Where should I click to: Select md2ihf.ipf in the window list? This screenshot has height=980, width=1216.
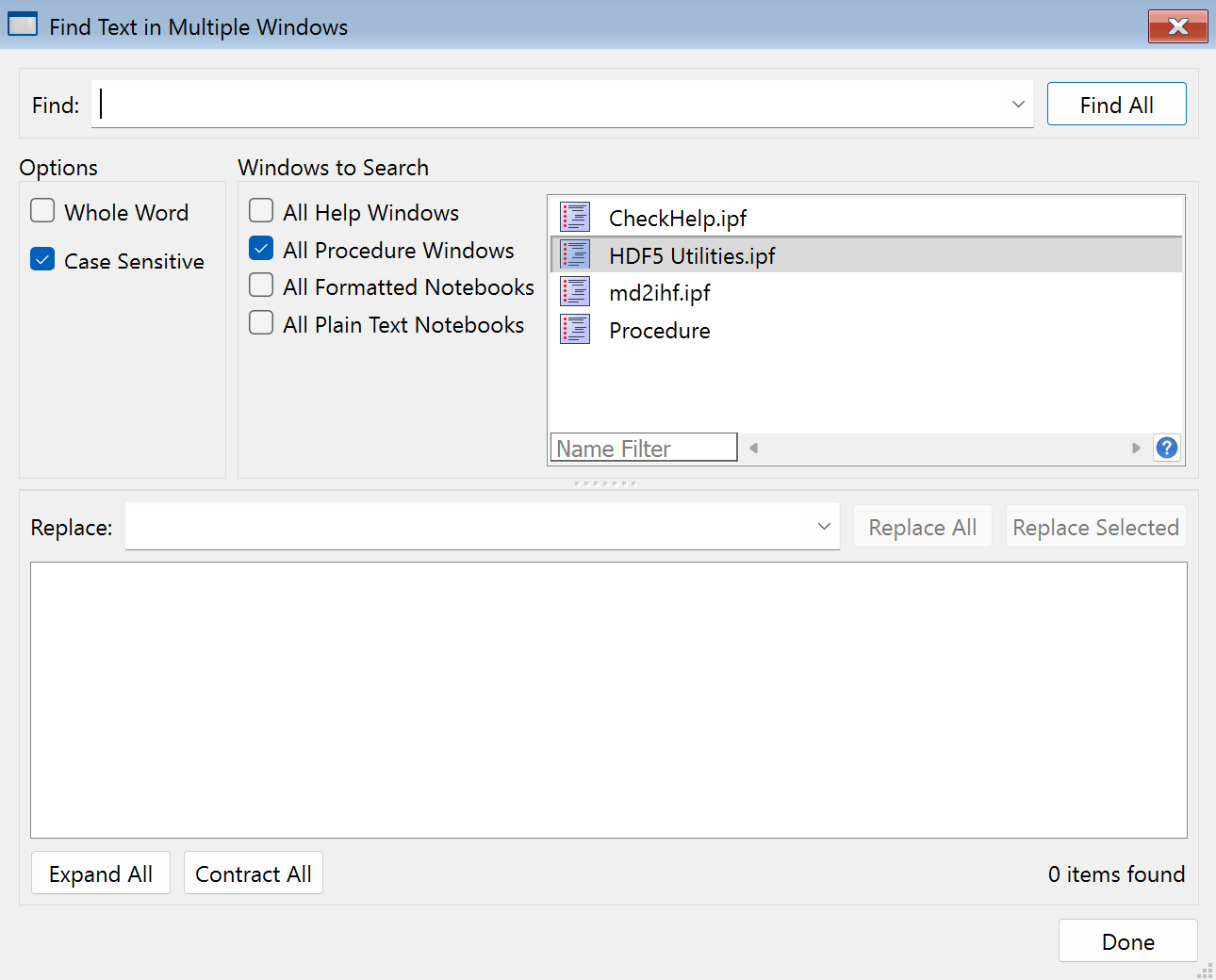[660, 293]
